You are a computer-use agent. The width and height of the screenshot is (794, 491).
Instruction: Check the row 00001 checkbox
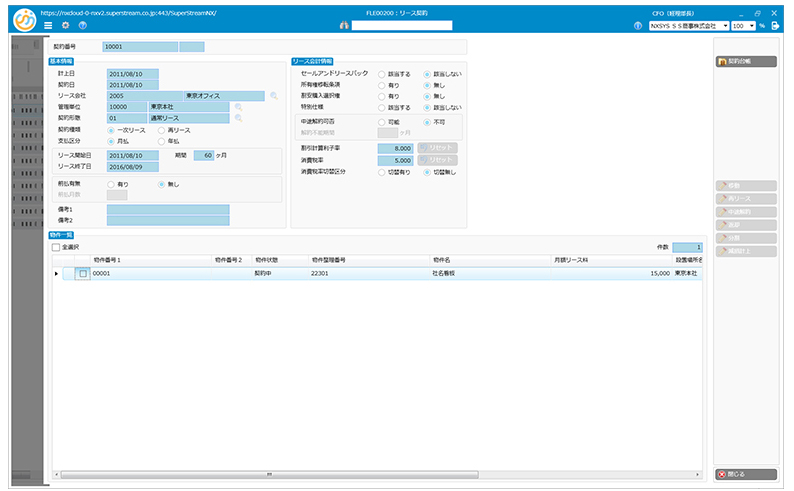(x=83, y=274)
